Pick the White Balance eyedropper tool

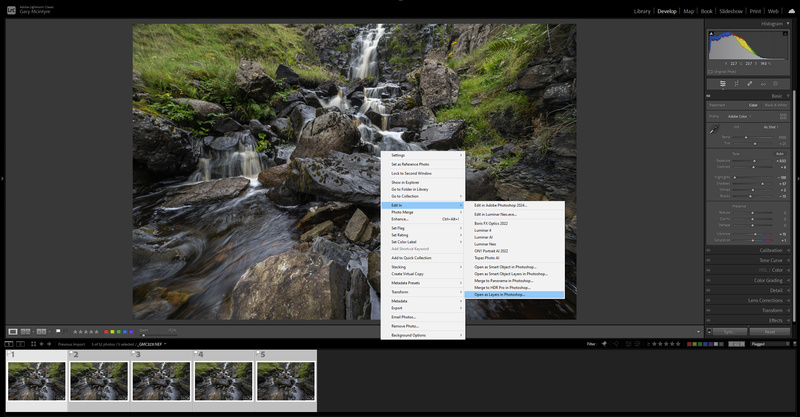pyautogui.click(x=714, y=130)
